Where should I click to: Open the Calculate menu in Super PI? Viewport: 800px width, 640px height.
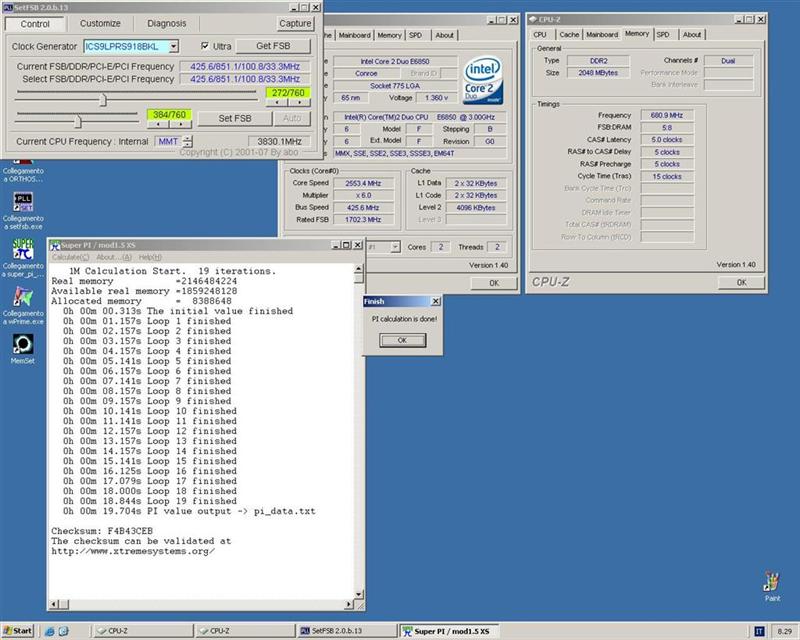point(70,257)
